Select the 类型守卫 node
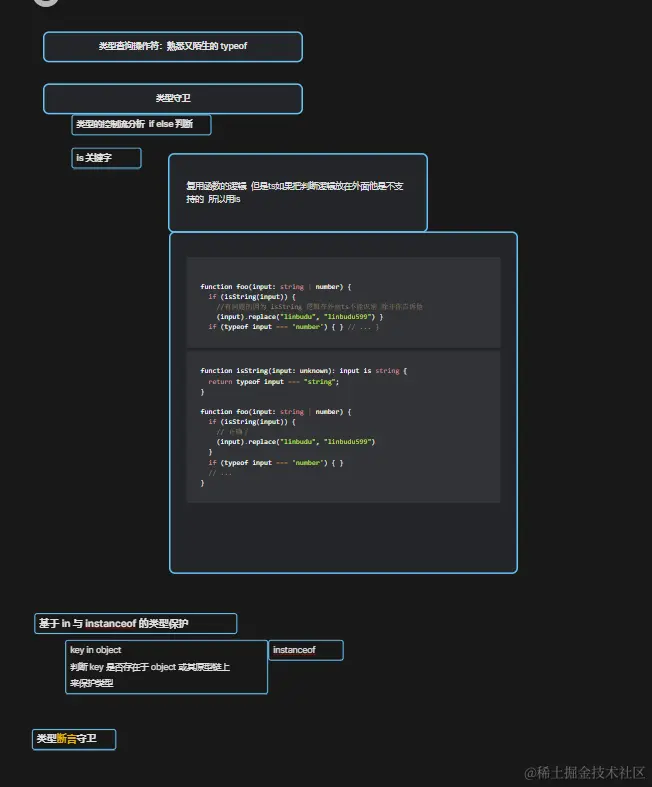 point(172,99)
